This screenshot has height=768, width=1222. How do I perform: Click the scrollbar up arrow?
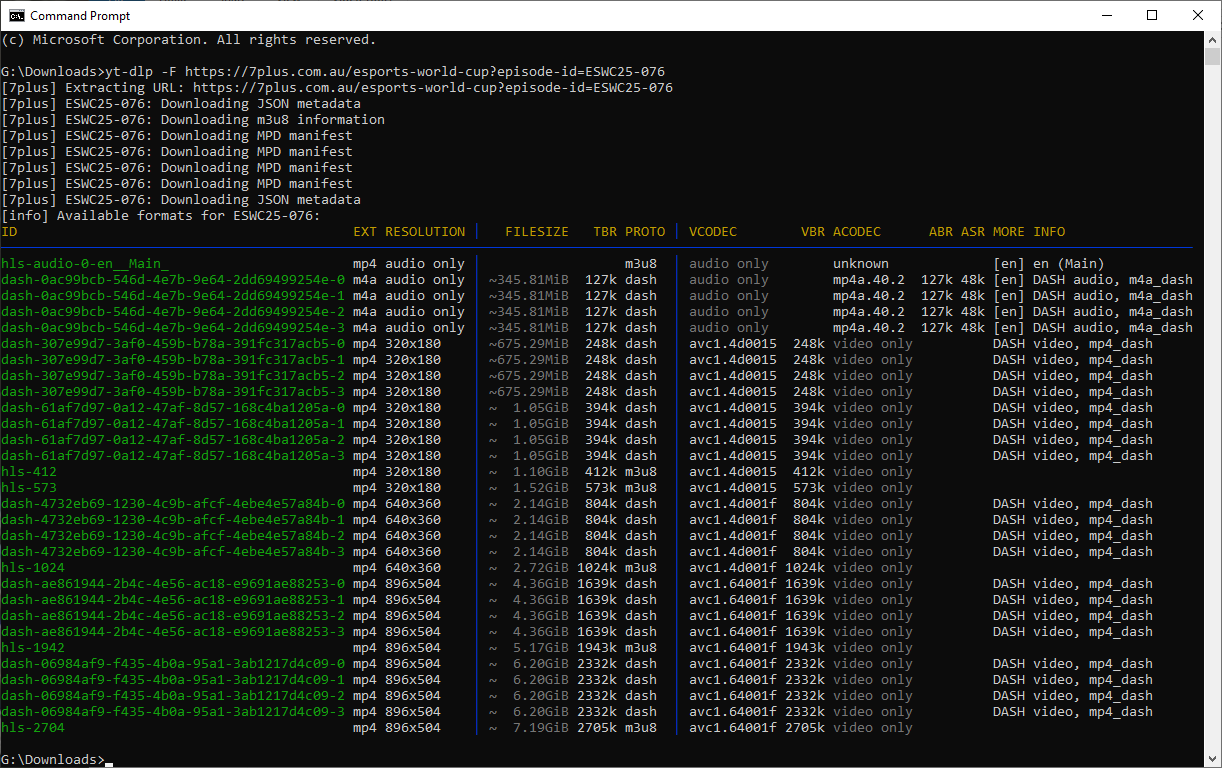tap(1212, 40)
